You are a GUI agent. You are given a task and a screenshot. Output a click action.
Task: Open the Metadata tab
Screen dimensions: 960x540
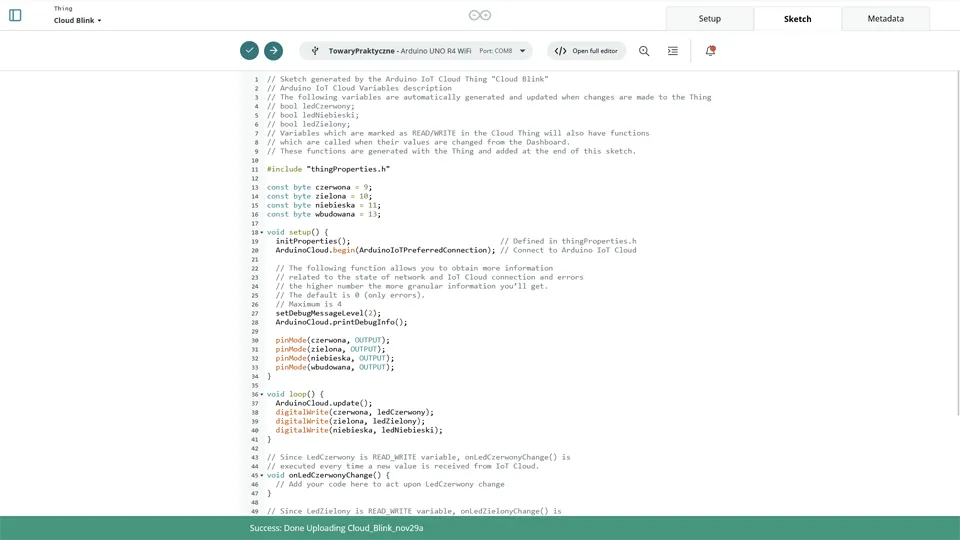(885, 18)
